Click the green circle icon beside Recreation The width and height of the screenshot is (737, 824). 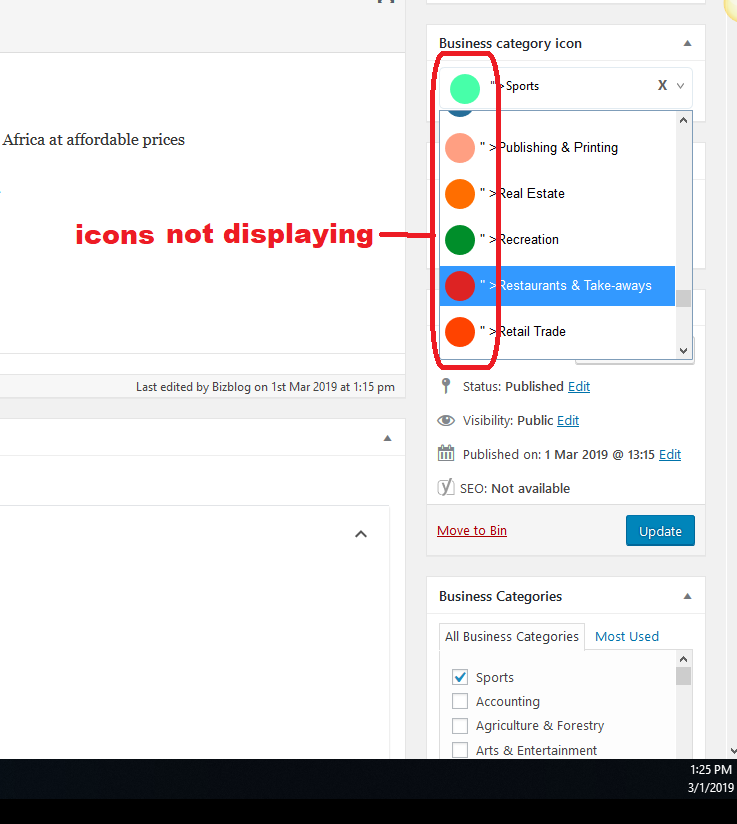point(460,240)
